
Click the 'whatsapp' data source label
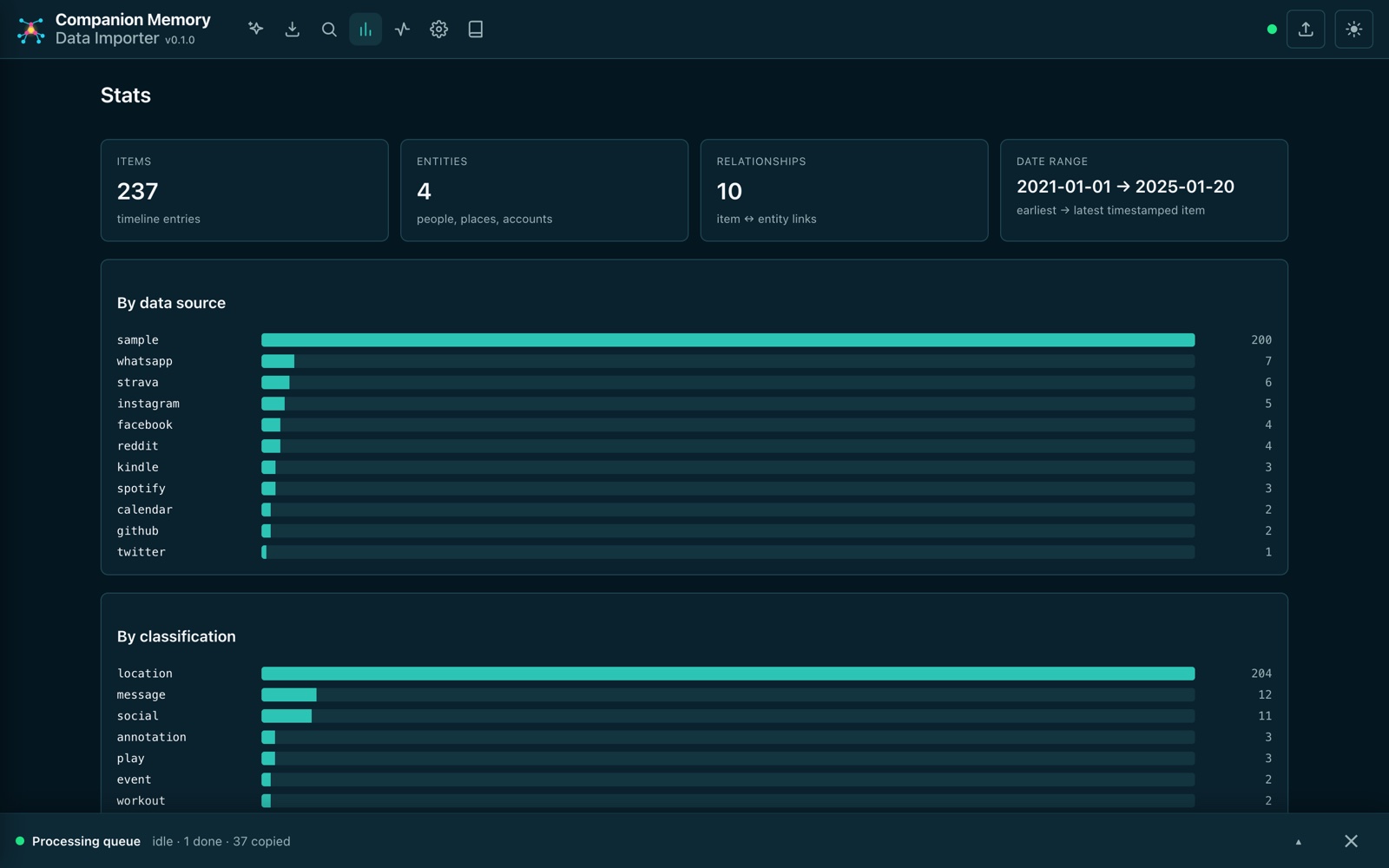[145, 361]
